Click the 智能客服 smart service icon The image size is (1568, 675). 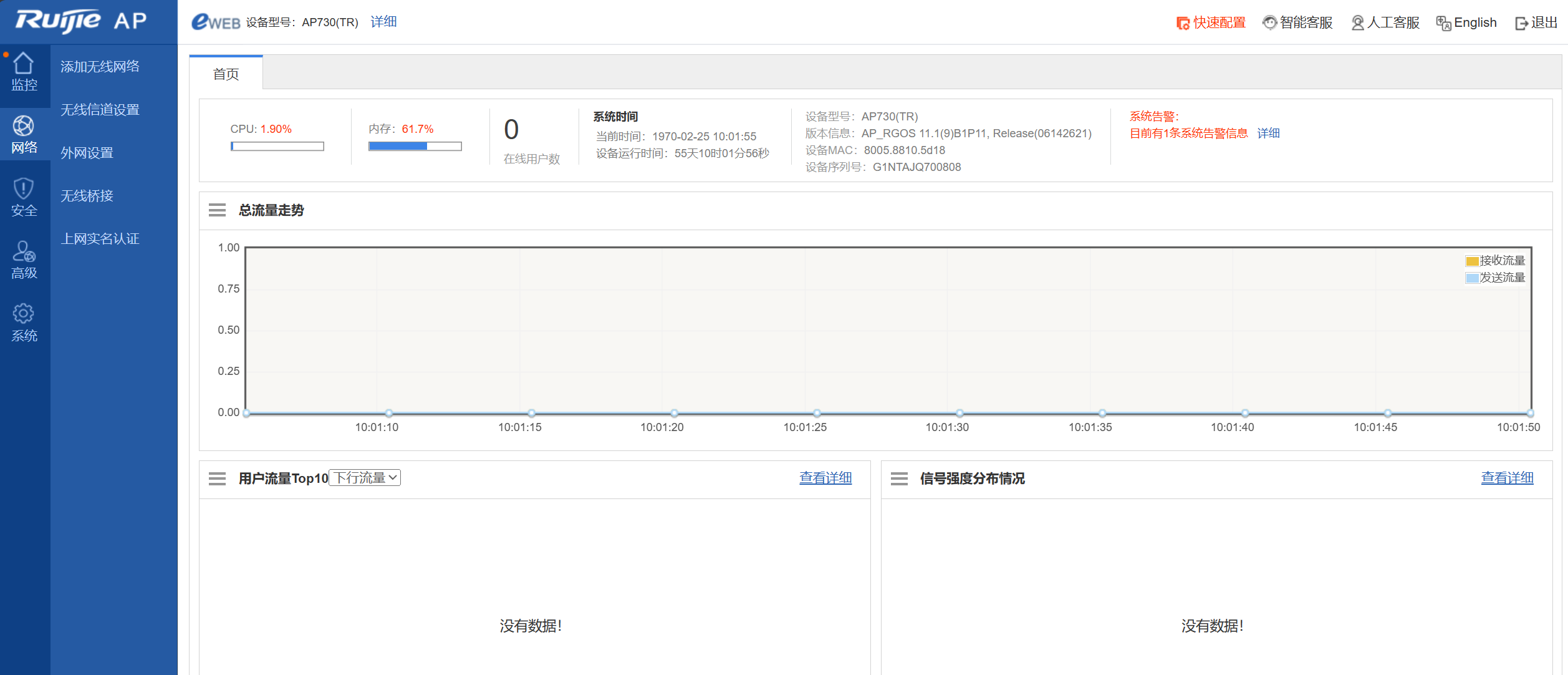tap(1269, 23)
